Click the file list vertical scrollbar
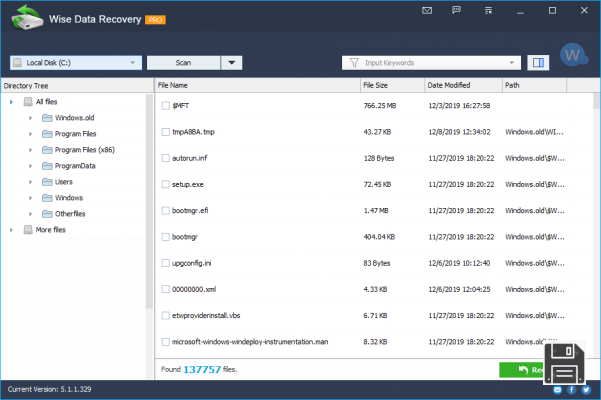This screenshot has width=601, height=400. click(596, 101)
